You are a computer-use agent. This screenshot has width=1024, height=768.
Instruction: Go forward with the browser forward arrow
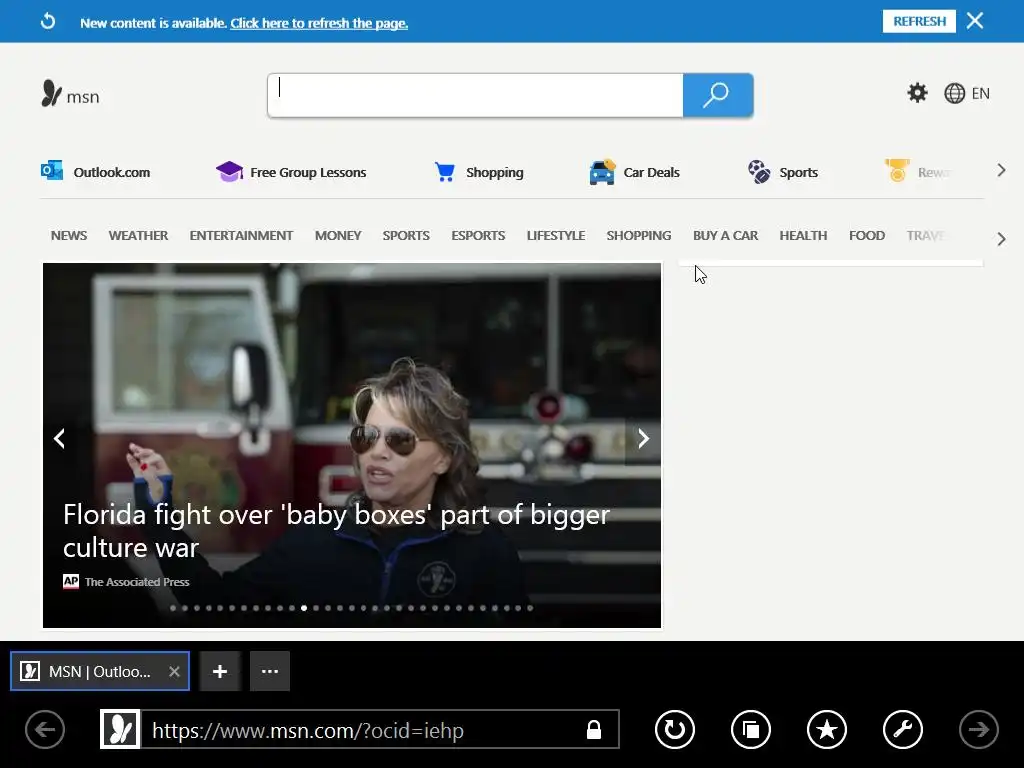coord(979,729)
